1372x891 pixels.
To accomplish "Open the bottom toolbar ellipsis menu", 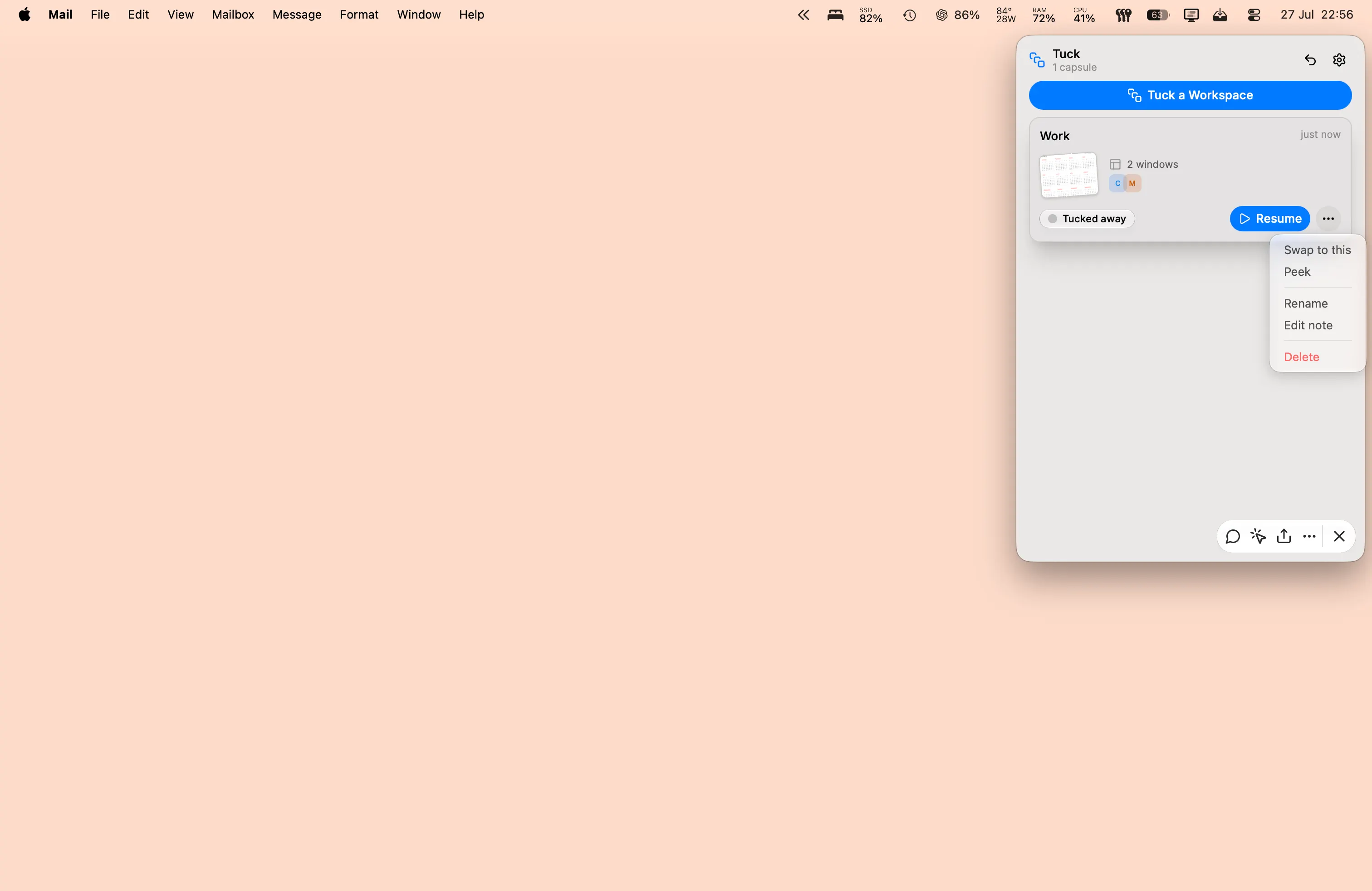I will [1309, 536].
